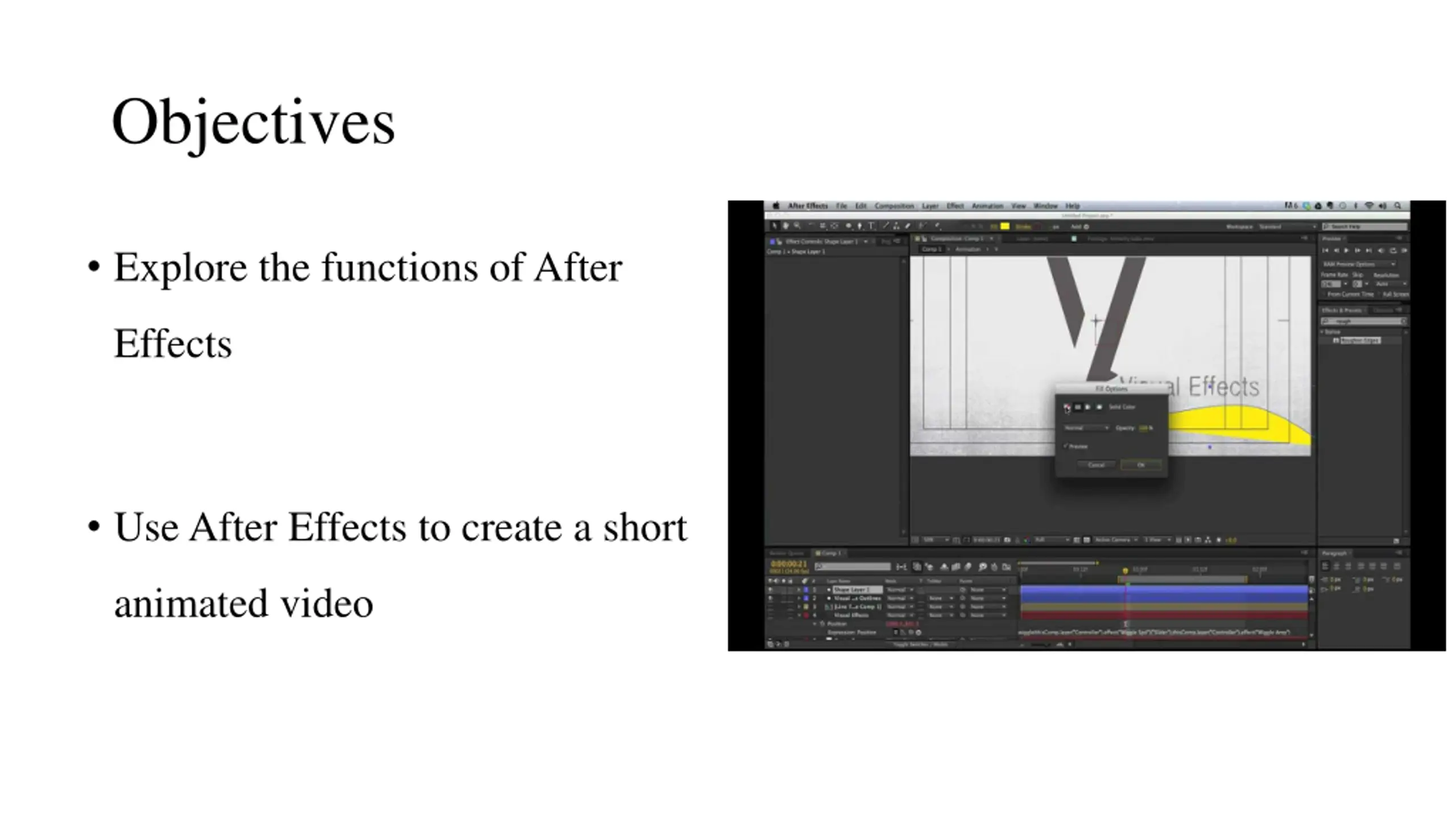The width and height of the screenshot is (1456, 819).
Task: Click left-align icon in Paragraph panel
Action: (1325, 566)
